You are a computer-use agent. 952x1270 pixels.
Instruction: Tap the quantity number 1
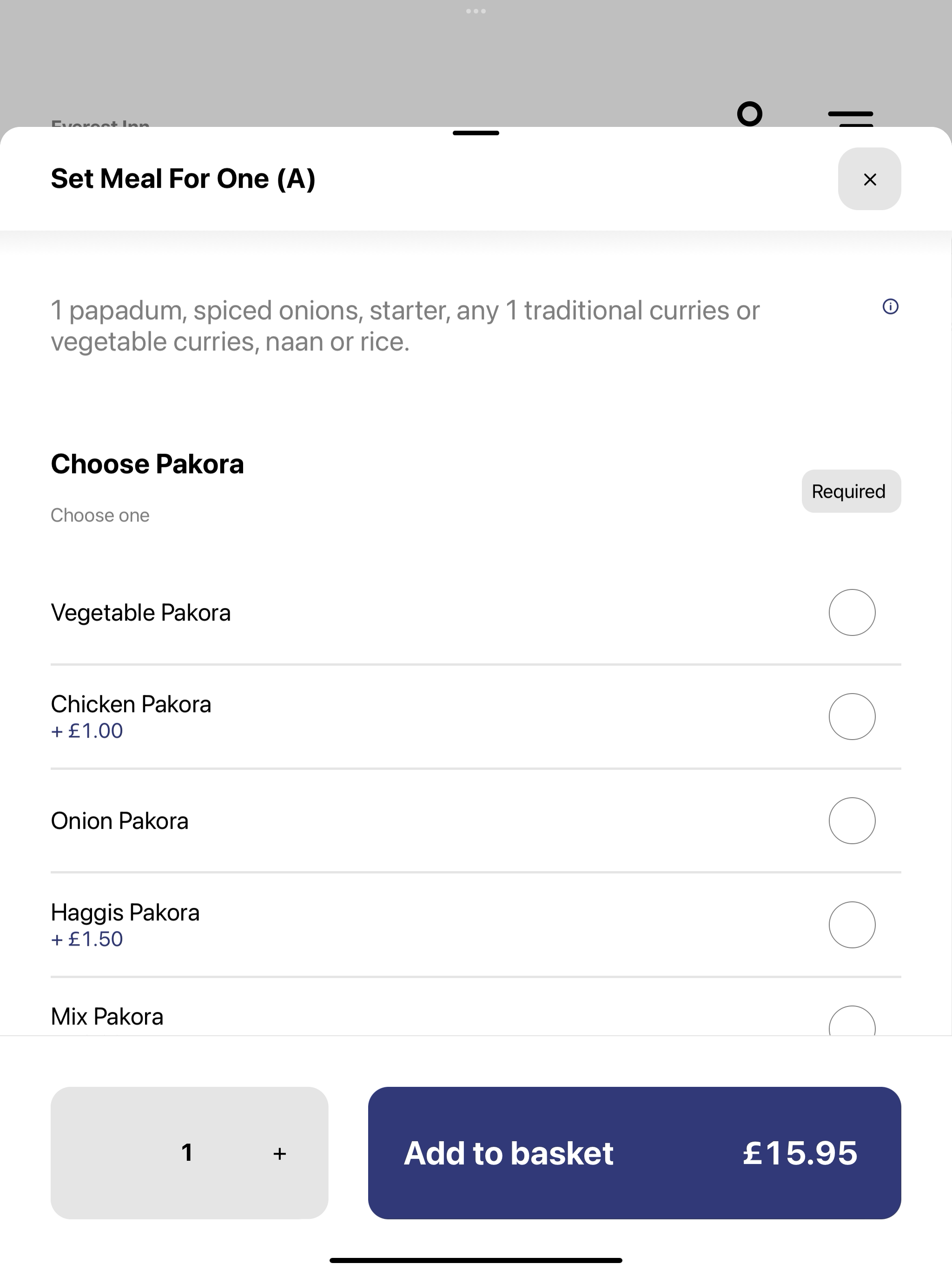[x=186, y=1153]
